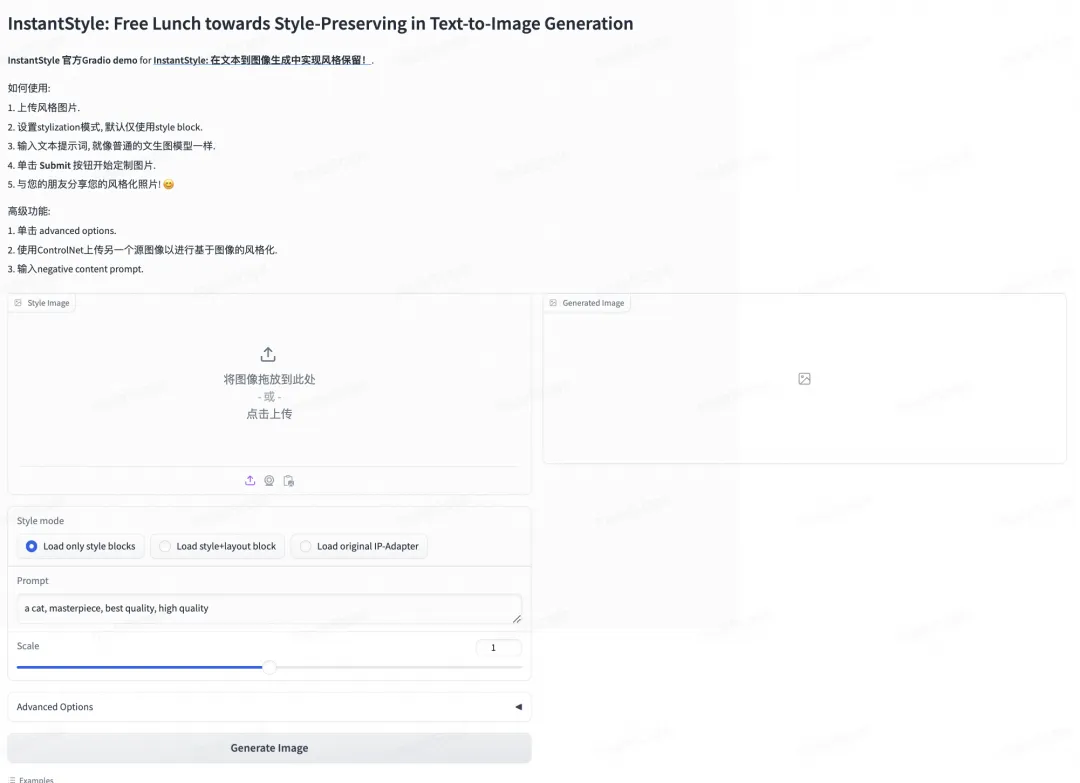Open the Advanced Options section label
This screenshot has width=1080, height=783.
pyautogui.click(x=55, y=707)
